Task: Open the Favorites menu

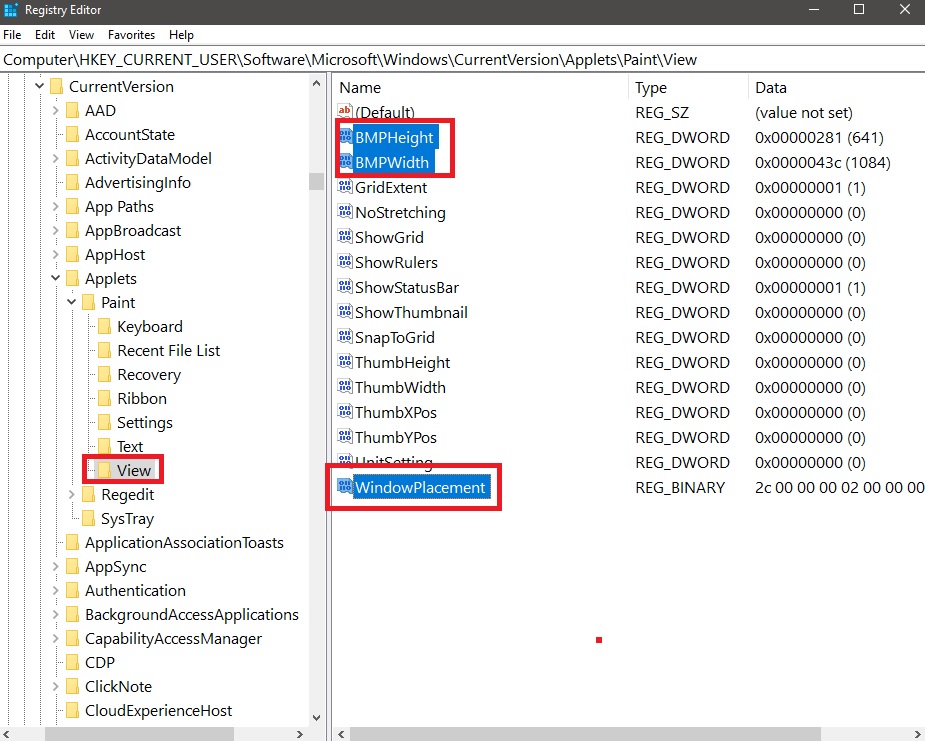Action: pyautogui.click(x=131, y=34)
